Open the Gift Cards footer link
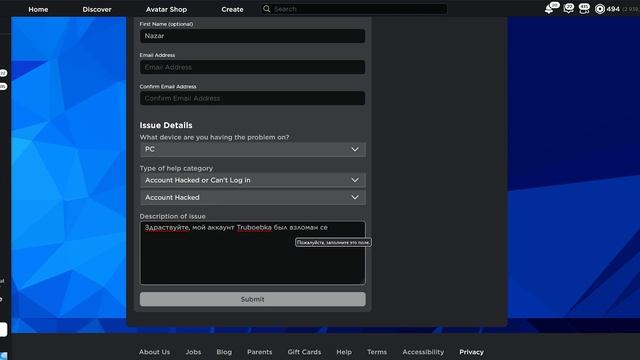640x360 pixels. (x=304, y=352)
